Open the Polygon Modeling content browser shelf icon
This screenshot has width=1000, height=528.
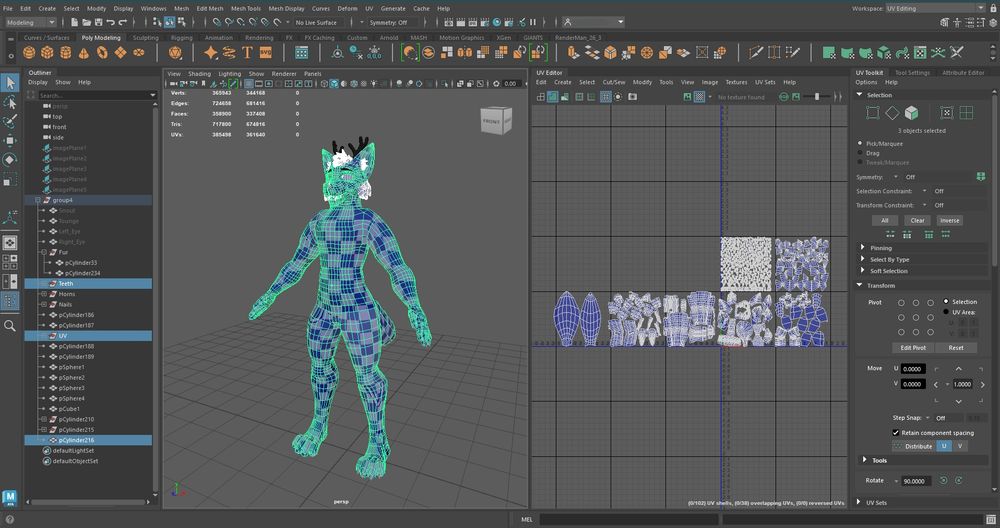pyautogui.click(x=302, y=53)
